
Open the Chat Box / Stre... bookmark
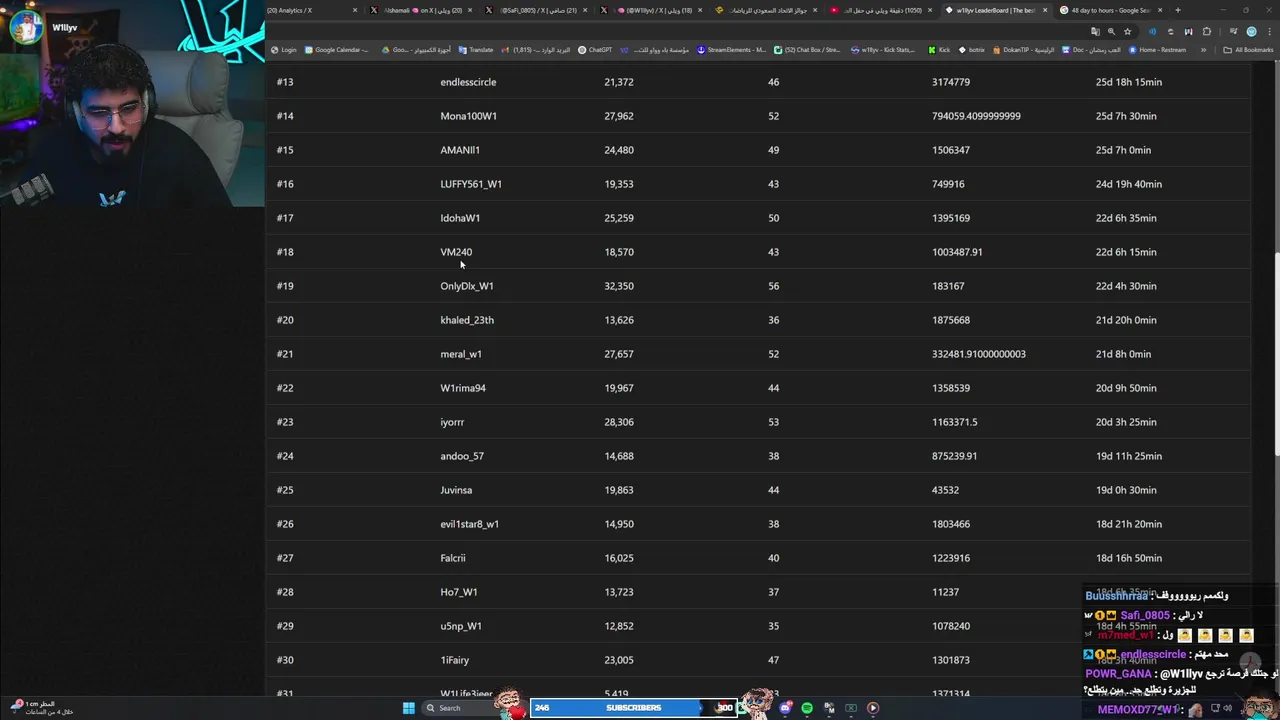coord(808,50)
